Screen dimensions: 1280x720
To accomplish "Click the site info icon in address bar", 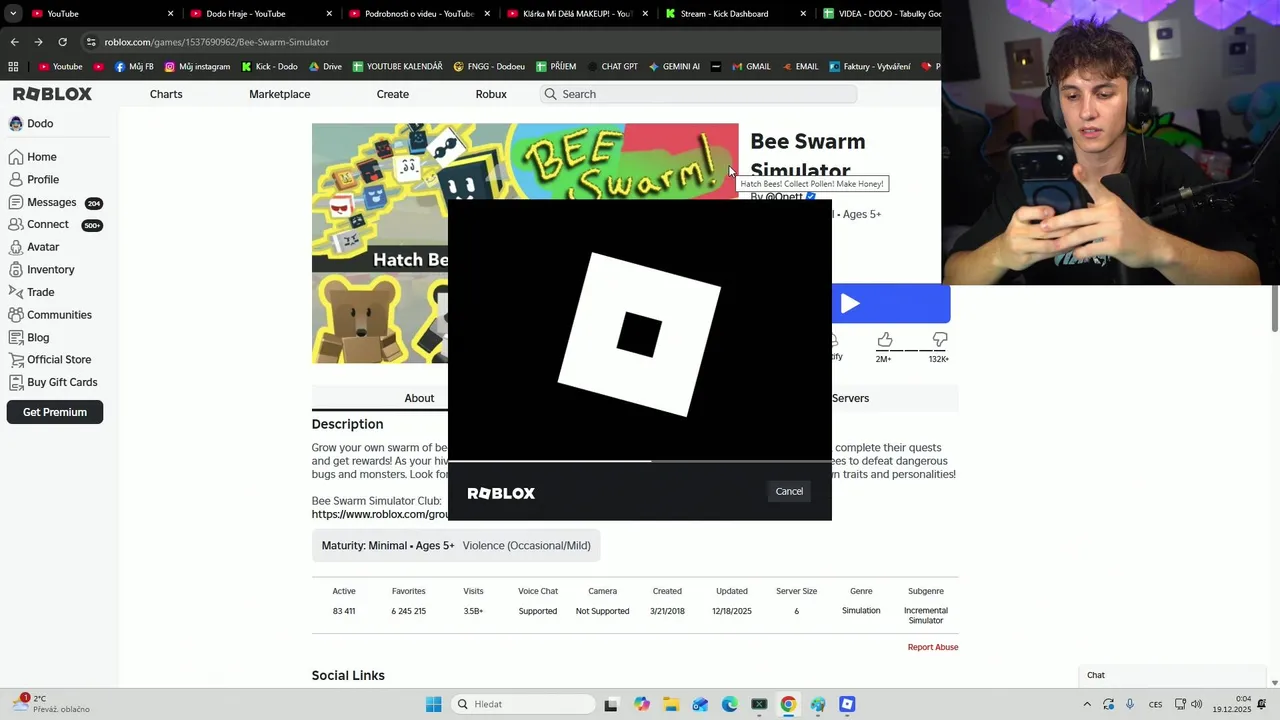I will pyautogui.click(x=91, y=42).
